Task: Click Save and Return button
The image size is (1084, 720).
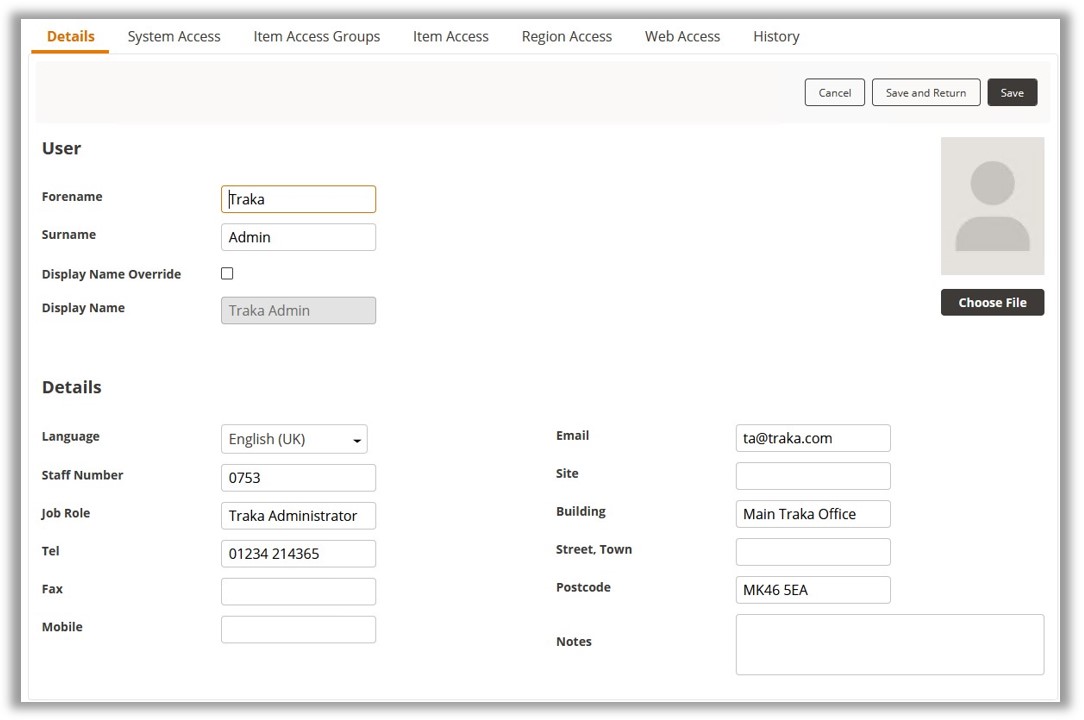Action: click(x=925, y=93)
